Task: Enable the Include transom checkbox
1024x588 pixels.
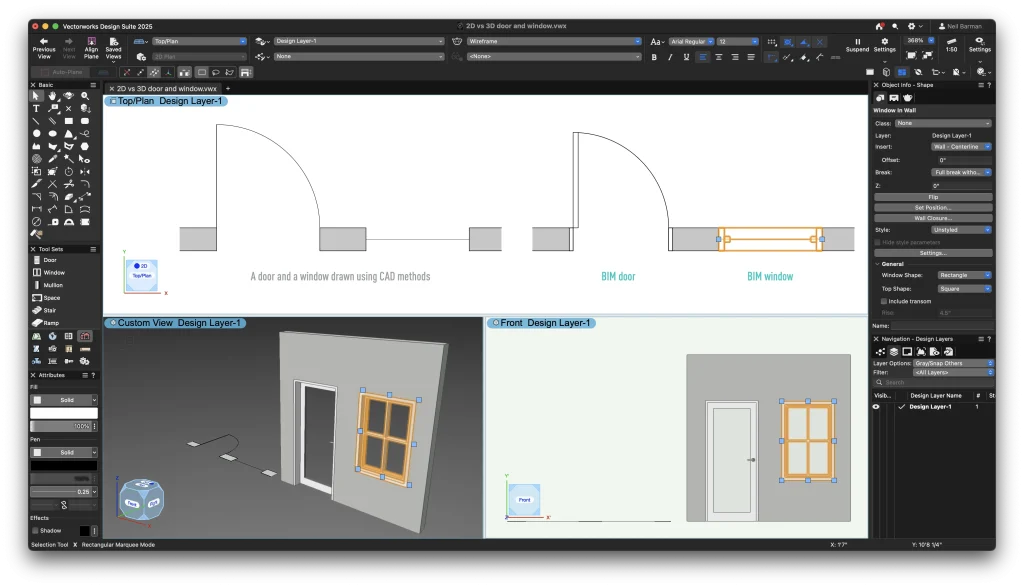Action: coord(884,300)
